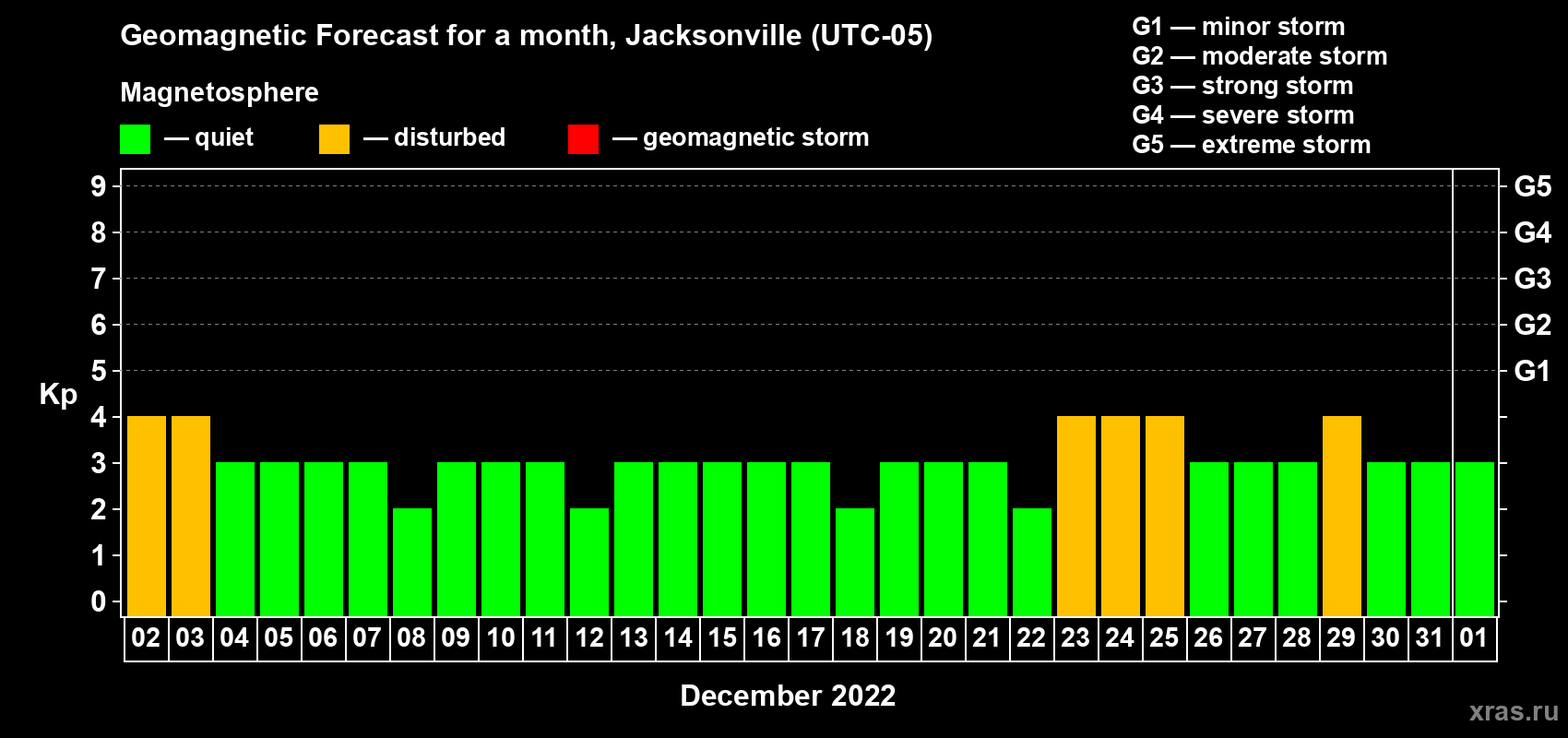Click the 'December 2022' month label
1568x738 pixels.
tap(788, 696)
